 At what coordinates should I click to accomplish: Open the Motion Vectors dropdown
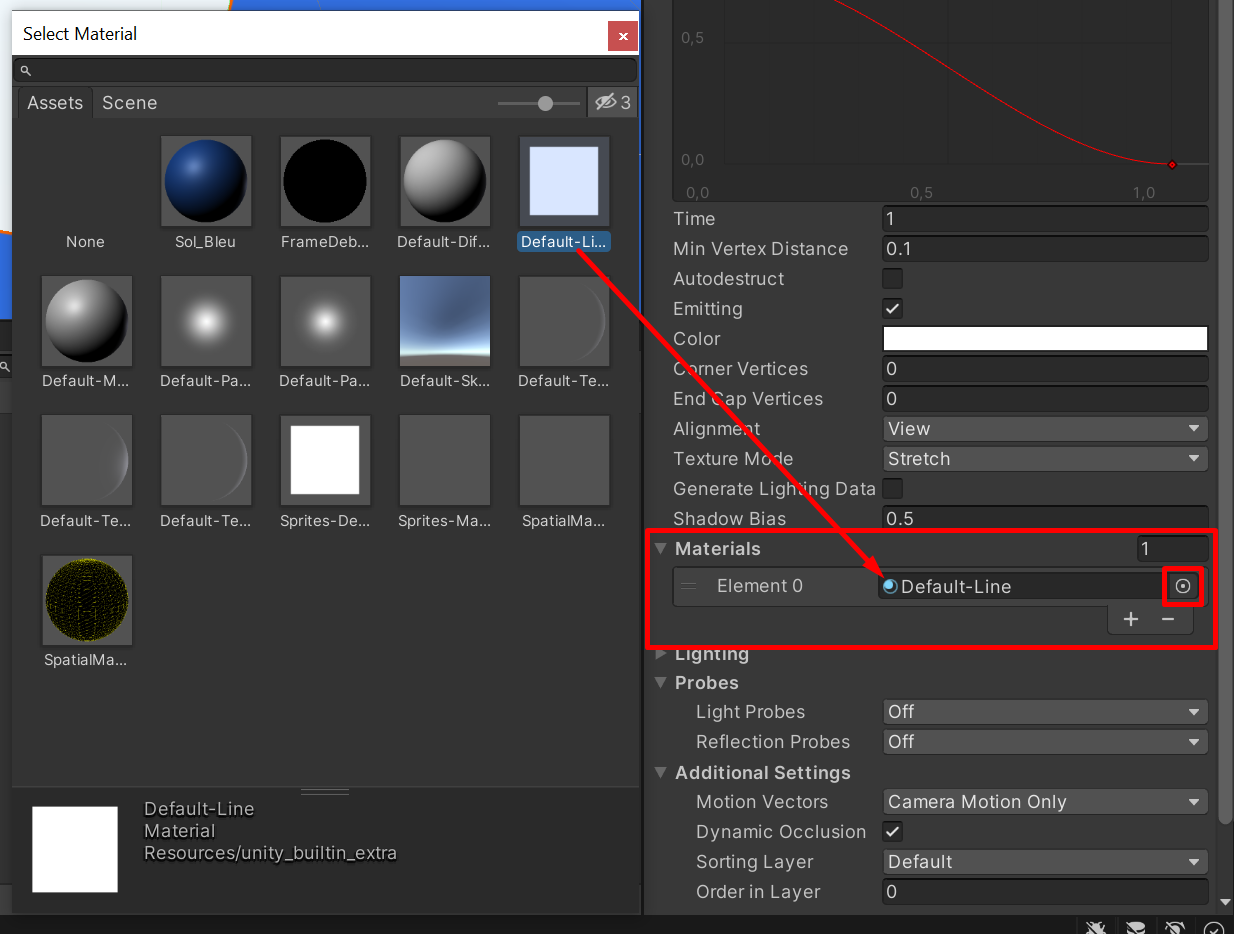[1045, 801]
